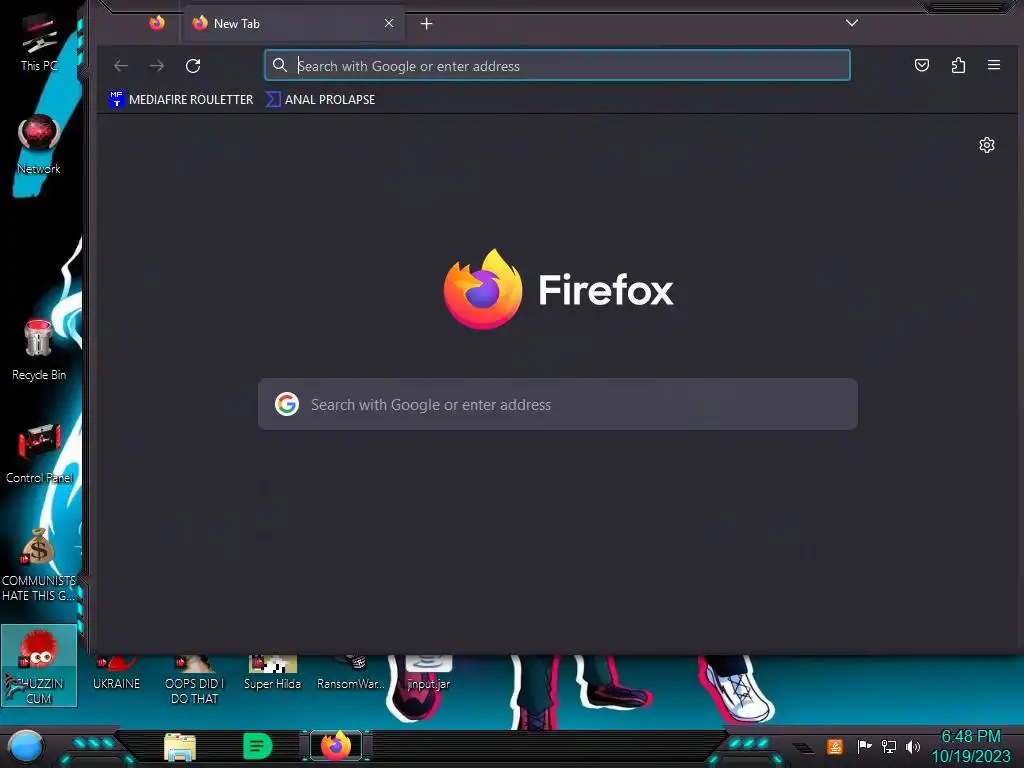The image size is (1024, 768).
Task: Select the RansomWar... desktop icon
Action: point(351,674)
